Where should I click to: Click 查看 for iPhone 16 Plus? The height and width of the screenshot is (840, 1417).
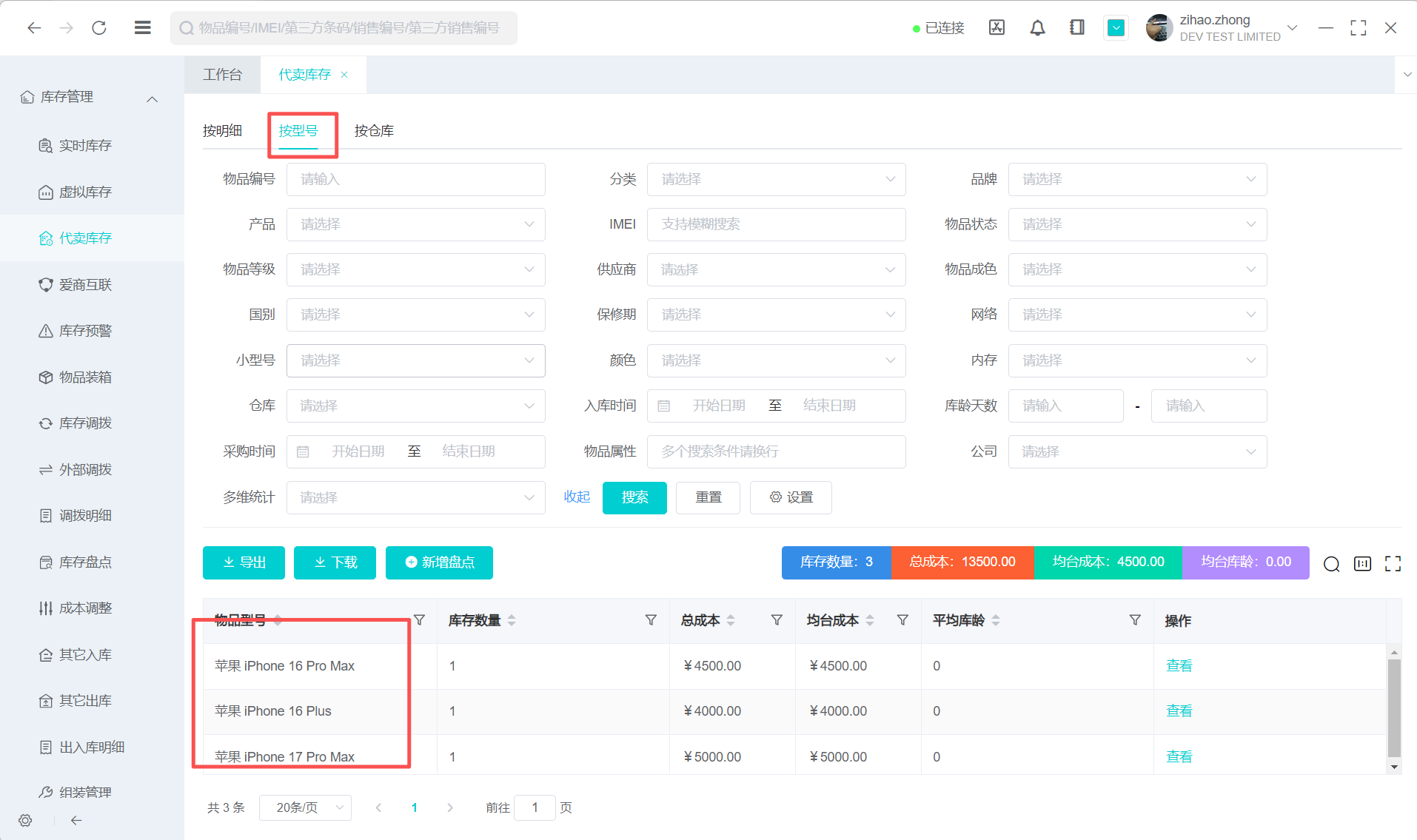click(1179, 711)
